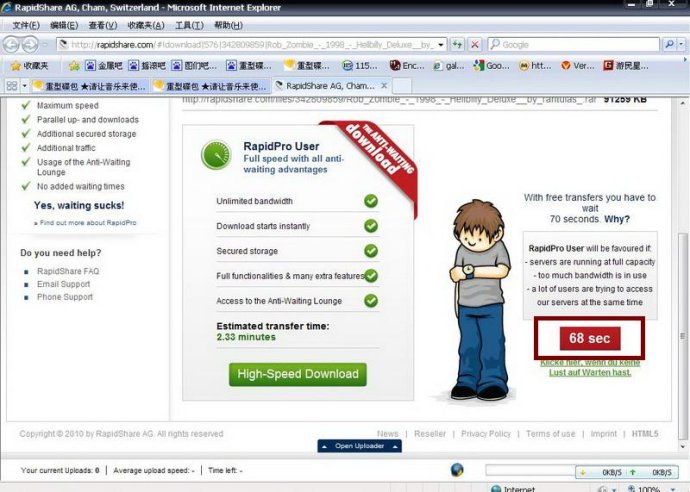Image resolution: width=690 pixels, height=492 pixels.
Task: Open the 摇滚吧 bookmark
Action: [x=147, y=66]
